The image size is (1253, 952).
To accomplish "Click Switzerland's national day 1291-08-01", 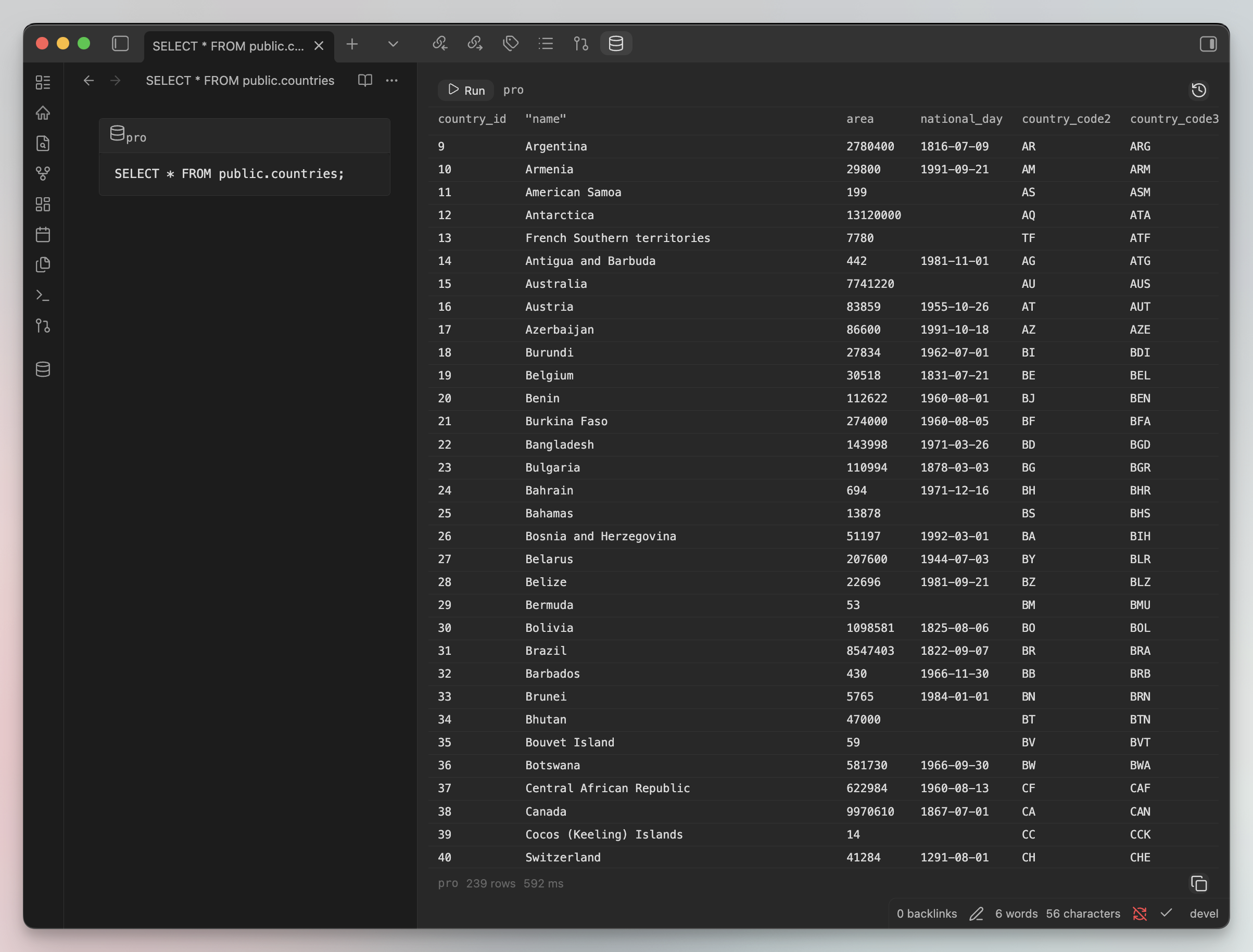I will (954, 857).
